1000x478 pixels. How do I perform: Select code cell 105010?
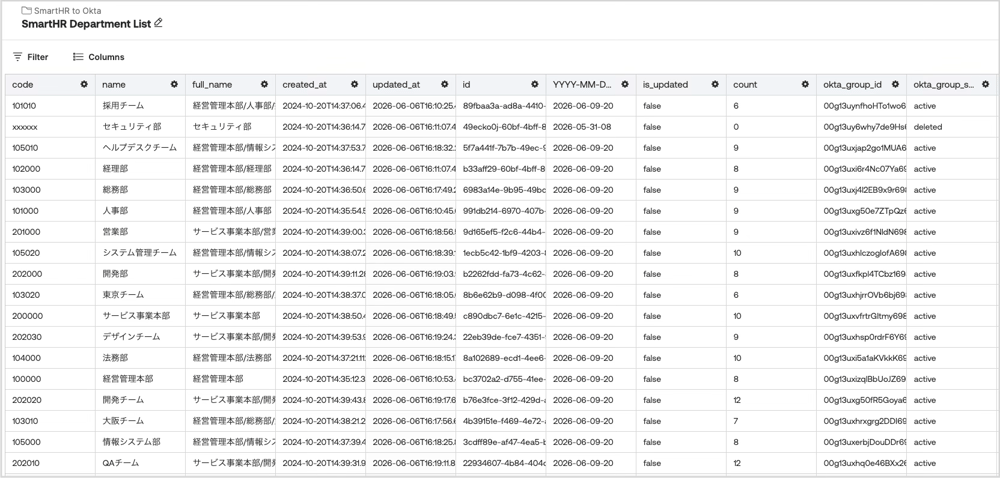[50, 148]
